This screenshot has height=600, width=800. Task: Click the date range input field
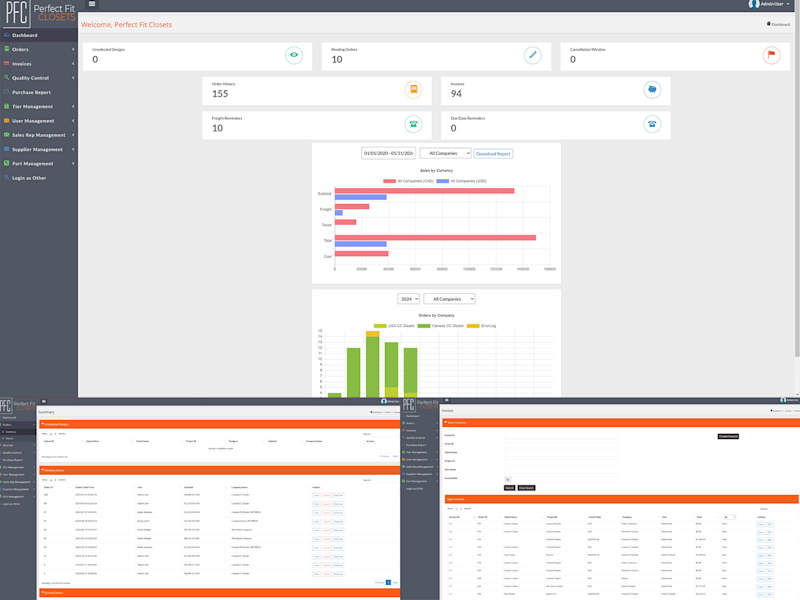(x=388, y=154)
